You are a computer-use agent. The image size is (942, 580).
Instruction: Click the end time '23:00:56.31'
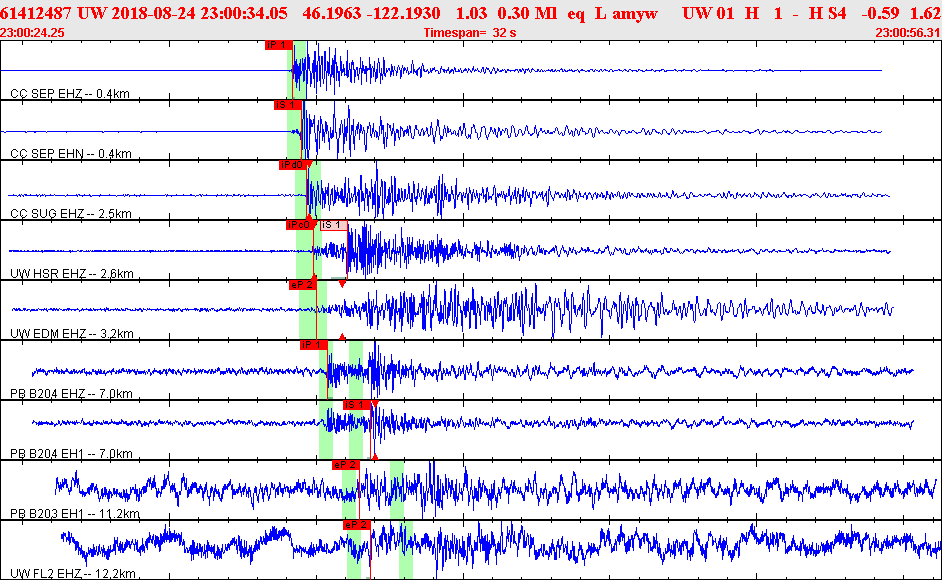[x=908, y=33]
